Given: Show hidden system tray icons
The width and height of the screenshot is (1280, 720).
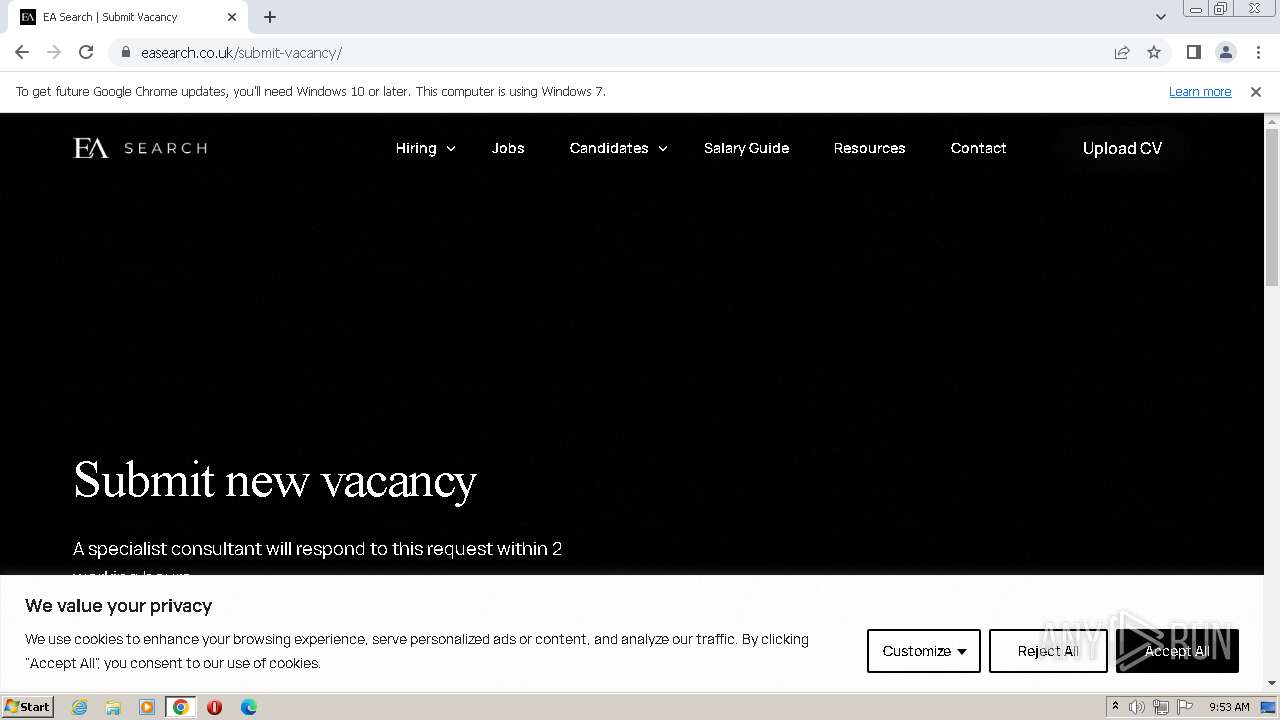Looking at the screenshot, I should [x=1115, y=707].
